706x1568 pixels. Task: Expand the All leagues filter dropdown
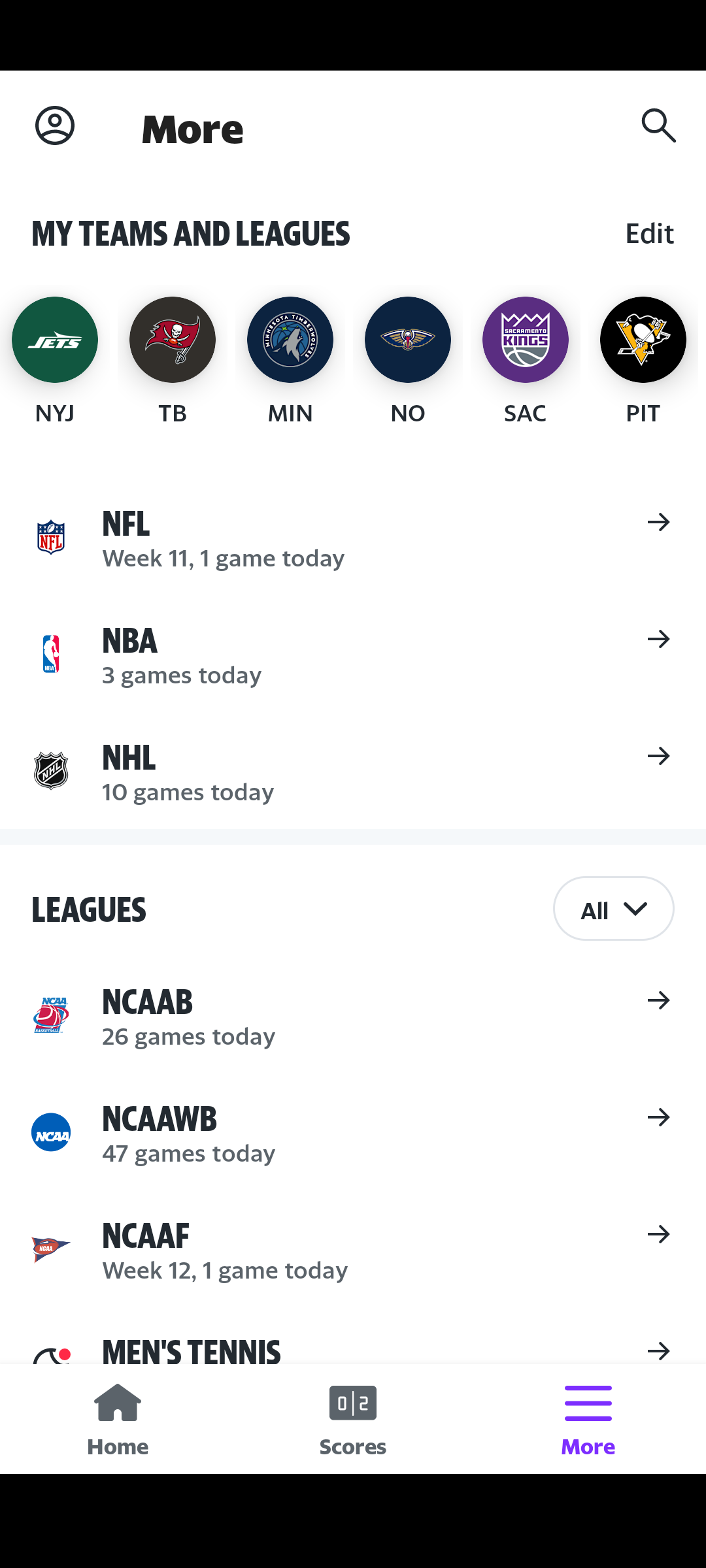click(613, 909)
